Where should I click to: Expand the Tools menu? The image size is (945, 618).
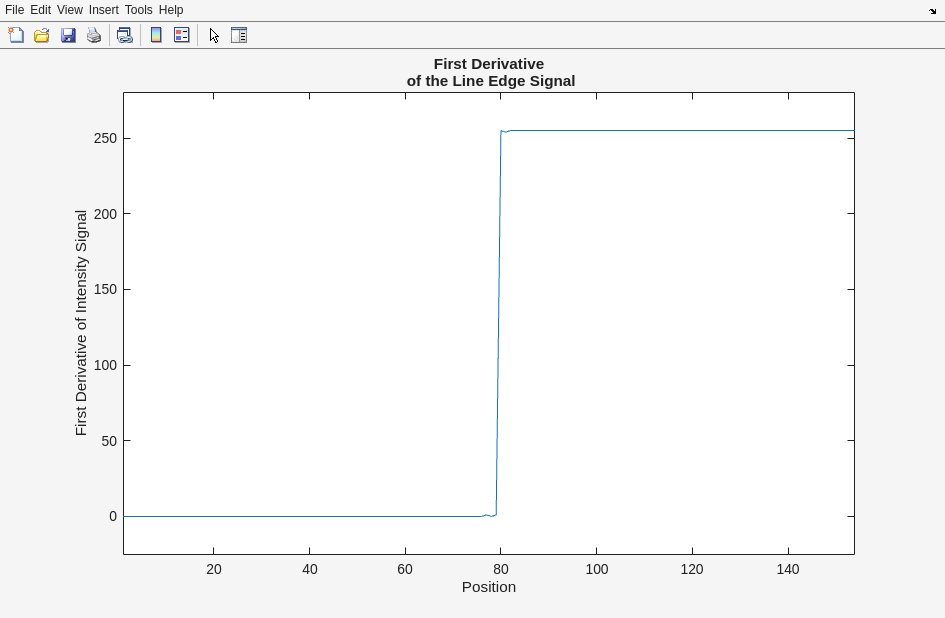coord(138,10)
